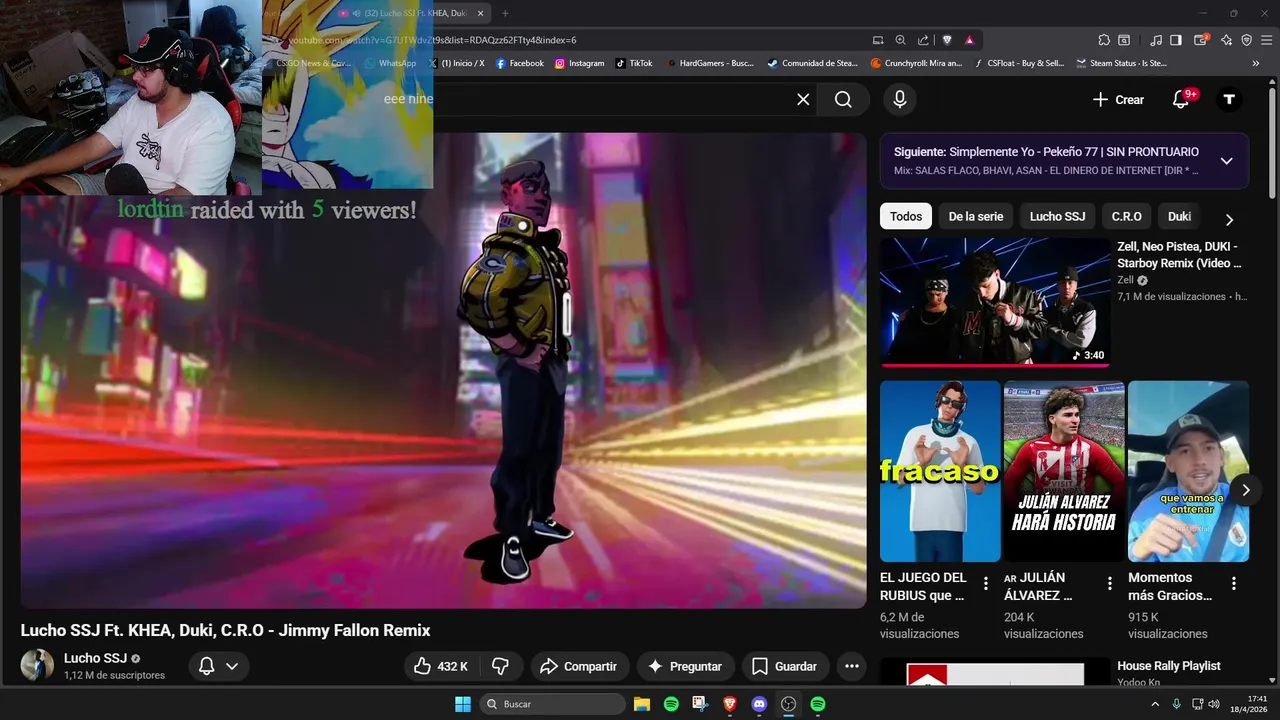Select the Lucho SSJ filter chip
This screenshot has width=1280, height=720.
point(1057,216)
